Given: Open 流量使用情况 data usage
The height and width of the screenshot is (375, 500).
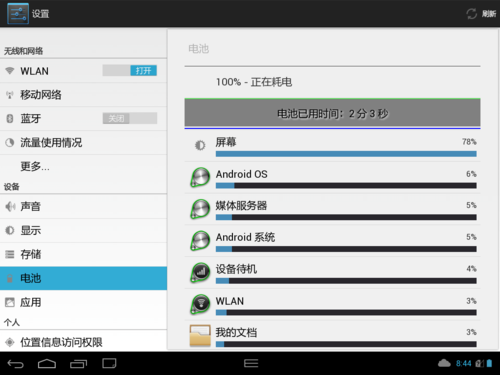Looking at the screenshot, I should click(x=83, y=143).
